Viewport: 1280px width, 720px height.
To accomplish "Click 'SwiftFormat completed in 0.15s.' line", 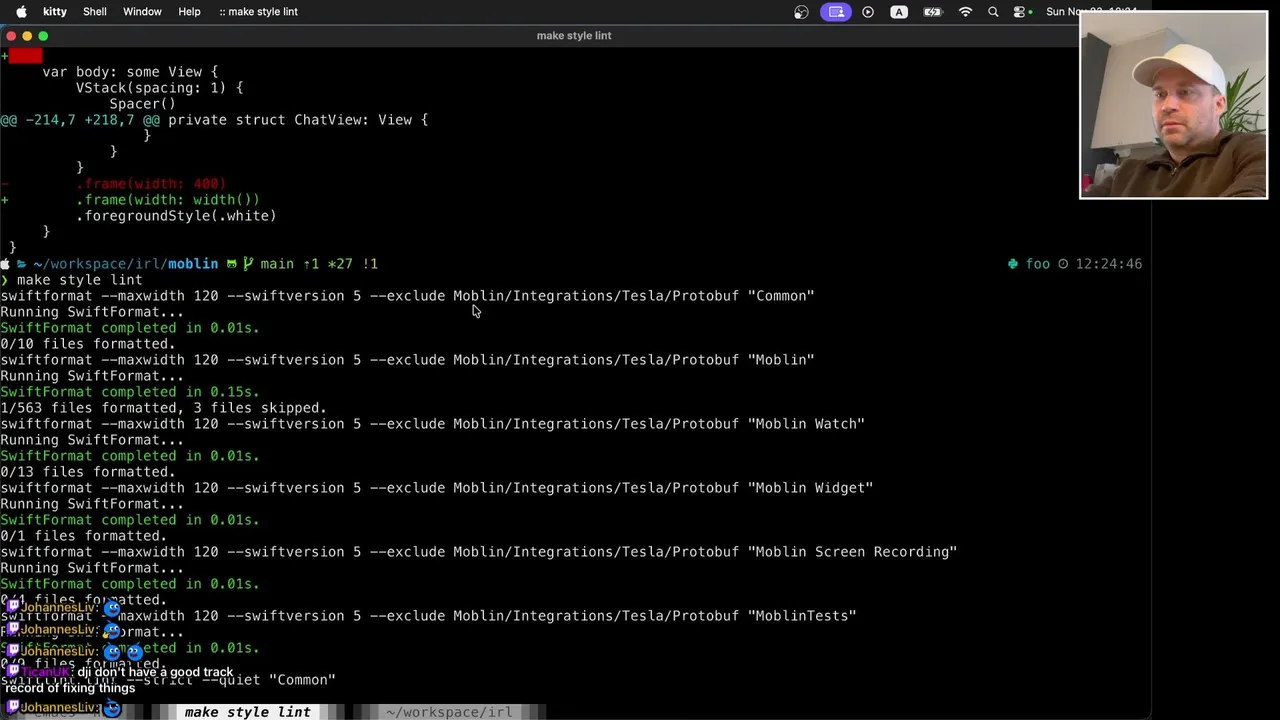I will [130, 392].
